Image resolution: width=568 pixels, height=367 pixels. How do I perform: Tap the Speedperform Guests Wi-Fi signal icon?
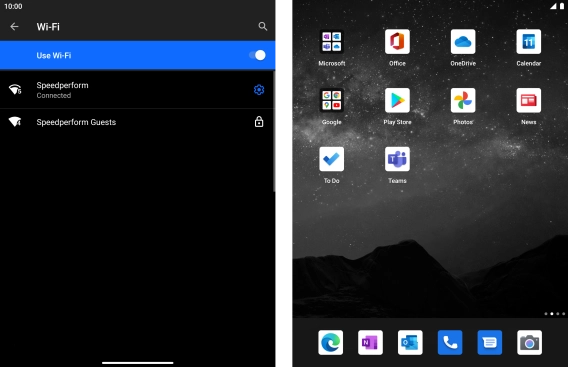(15, 122)
